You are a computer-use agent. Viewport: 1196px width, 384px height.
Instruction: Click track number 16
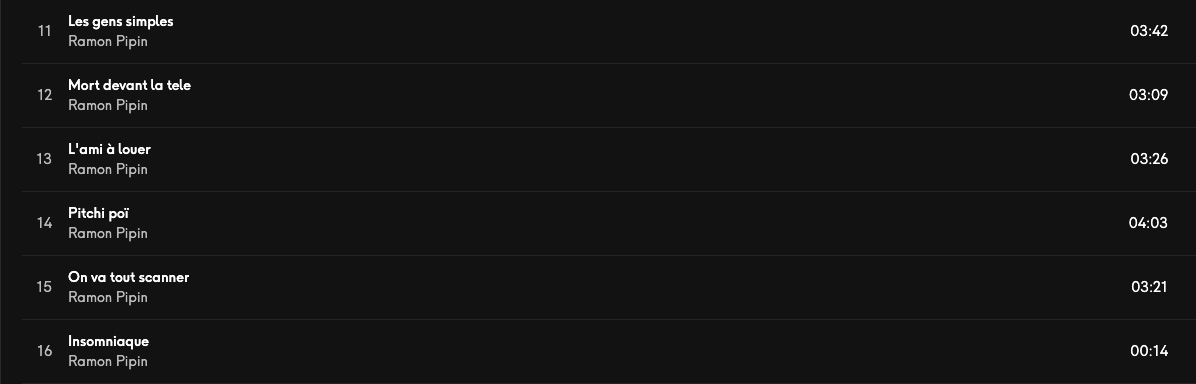[x=44, y=351]
